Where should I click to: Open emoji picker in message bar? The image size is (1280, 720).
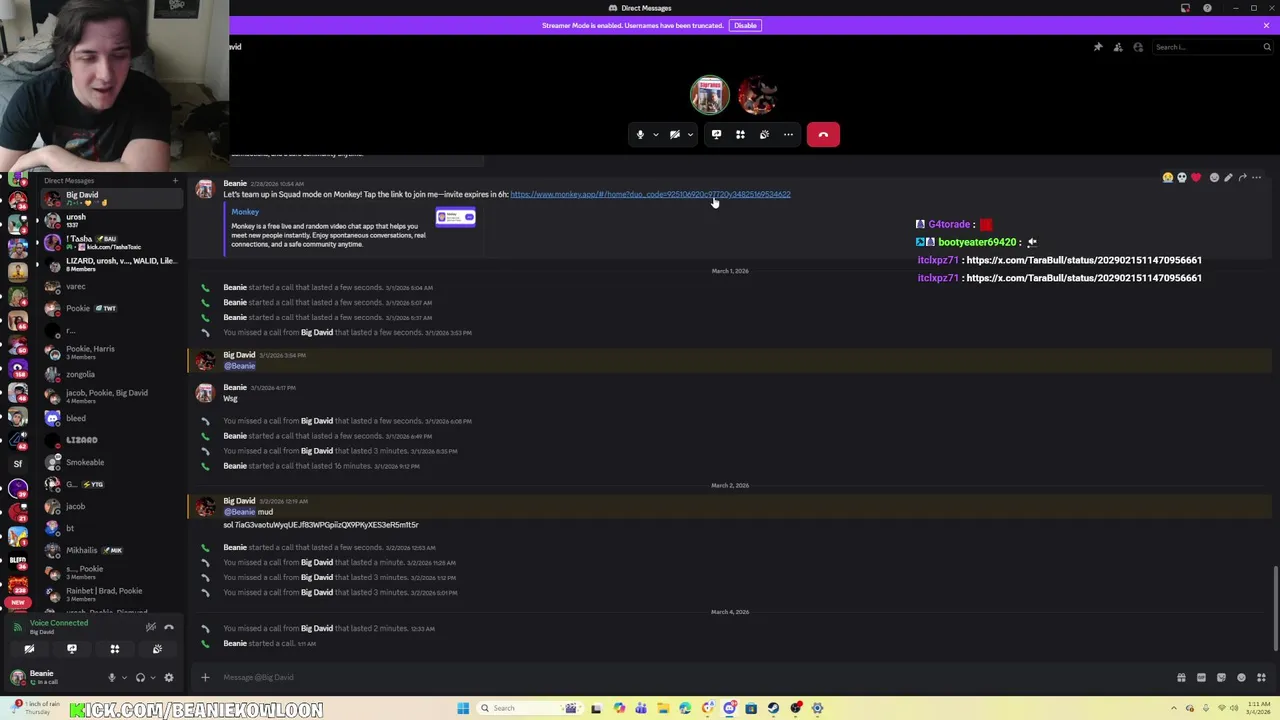(x=1241, y=678)
